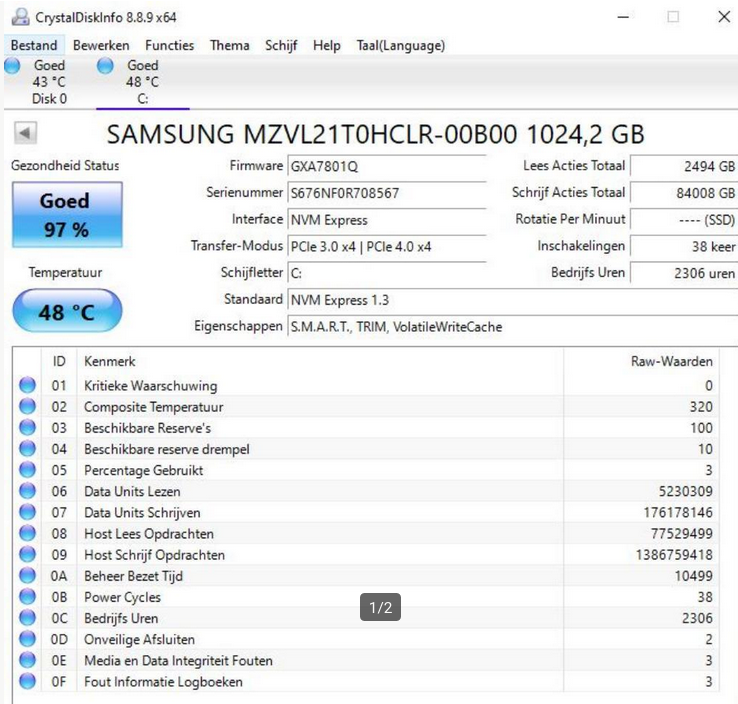Click the status orb for row 0C Bedrijfs Uren

[27, 618]
